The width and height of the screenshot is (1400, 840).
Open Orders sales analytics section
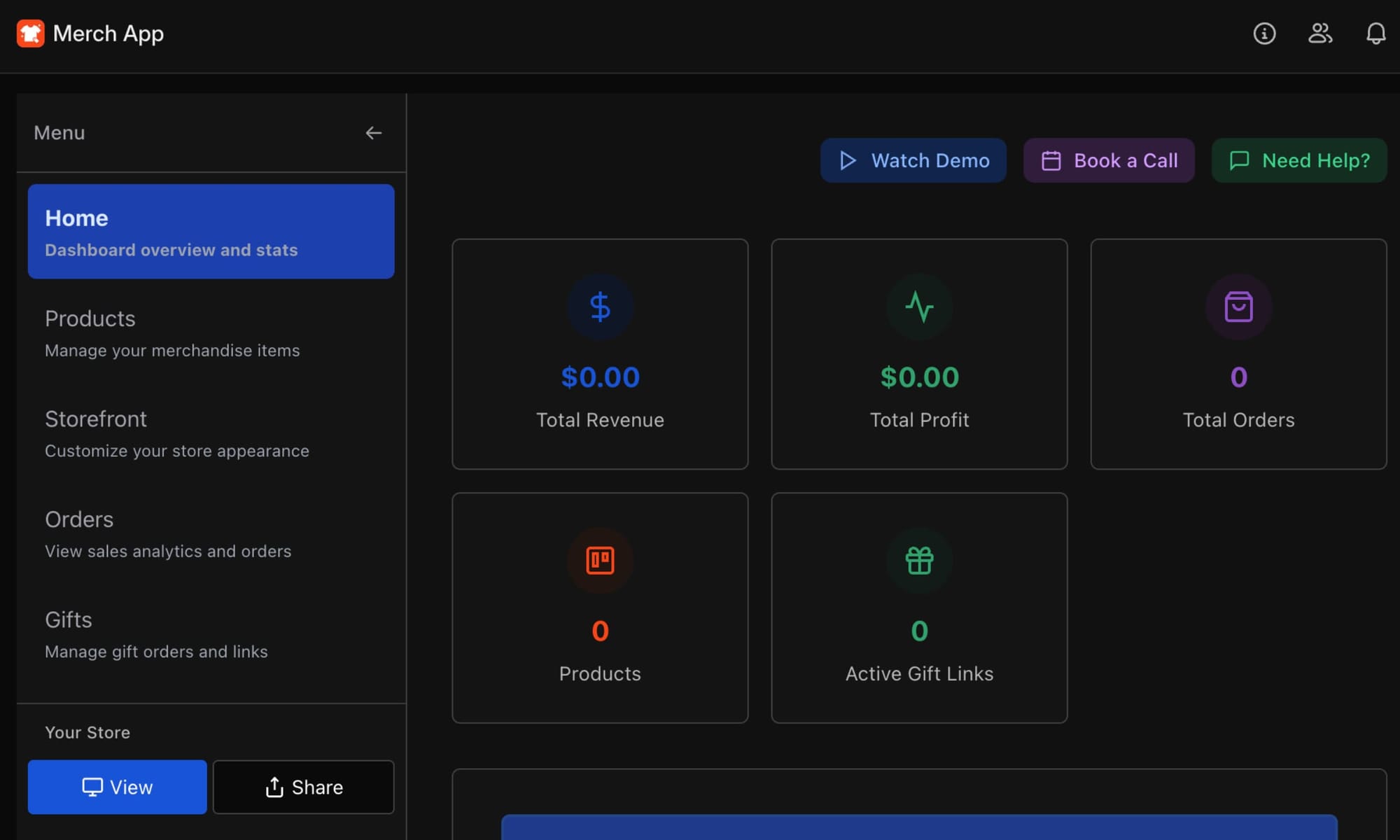(211, 533)
